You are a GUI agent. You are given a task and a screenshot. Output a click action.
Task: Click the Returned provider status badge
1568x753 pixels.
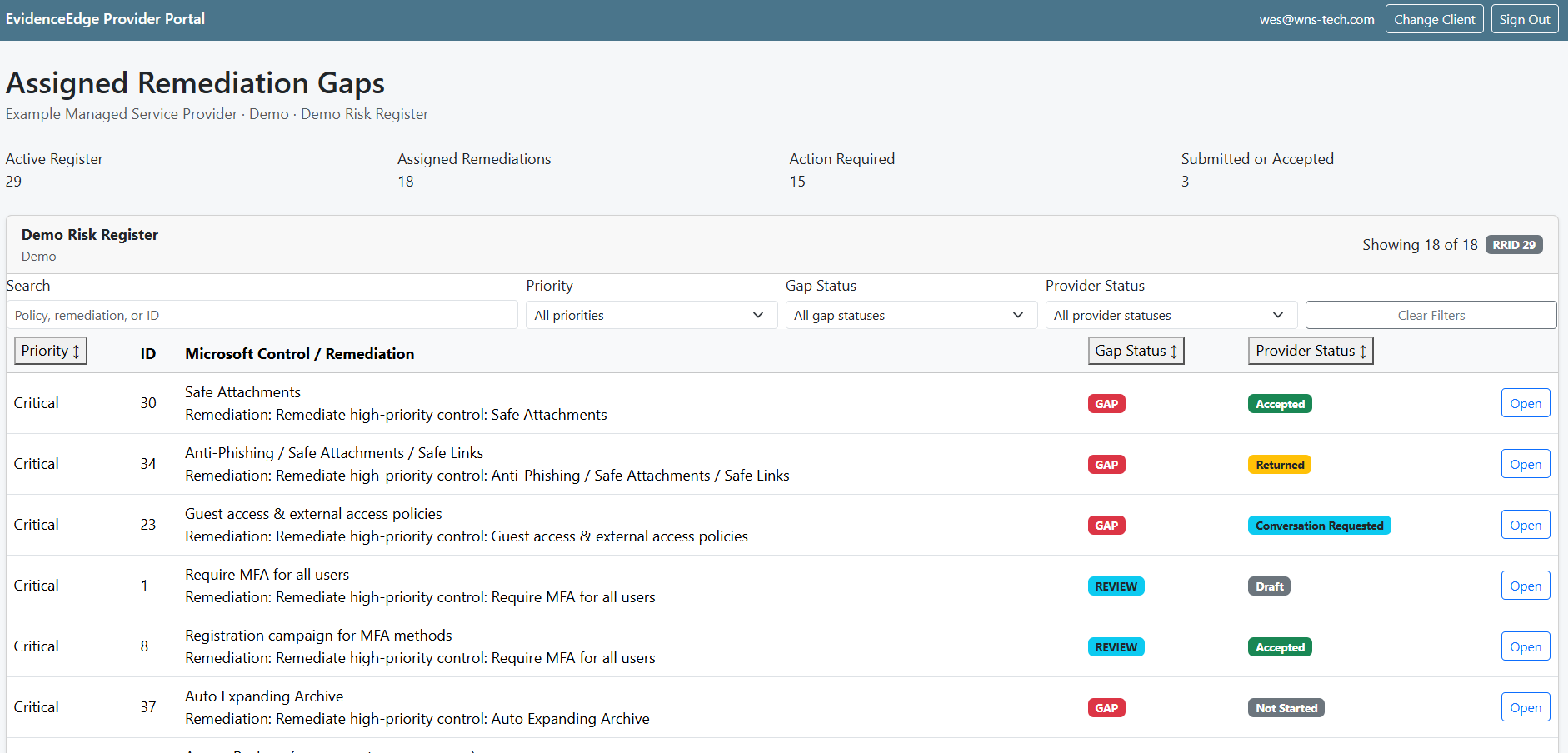pyautogui.click(x=1280, y=465)
